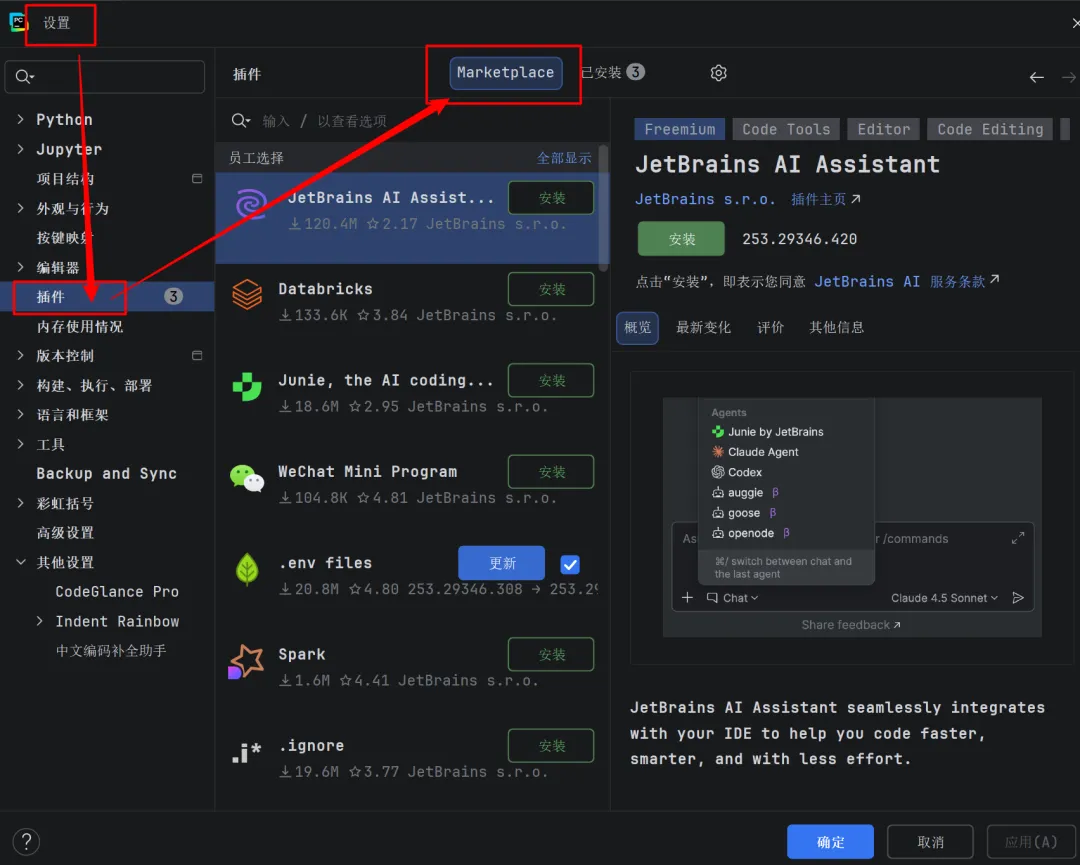
Task: Click the AI Assistant preview screenshot
Action: [x=852, y=517]
